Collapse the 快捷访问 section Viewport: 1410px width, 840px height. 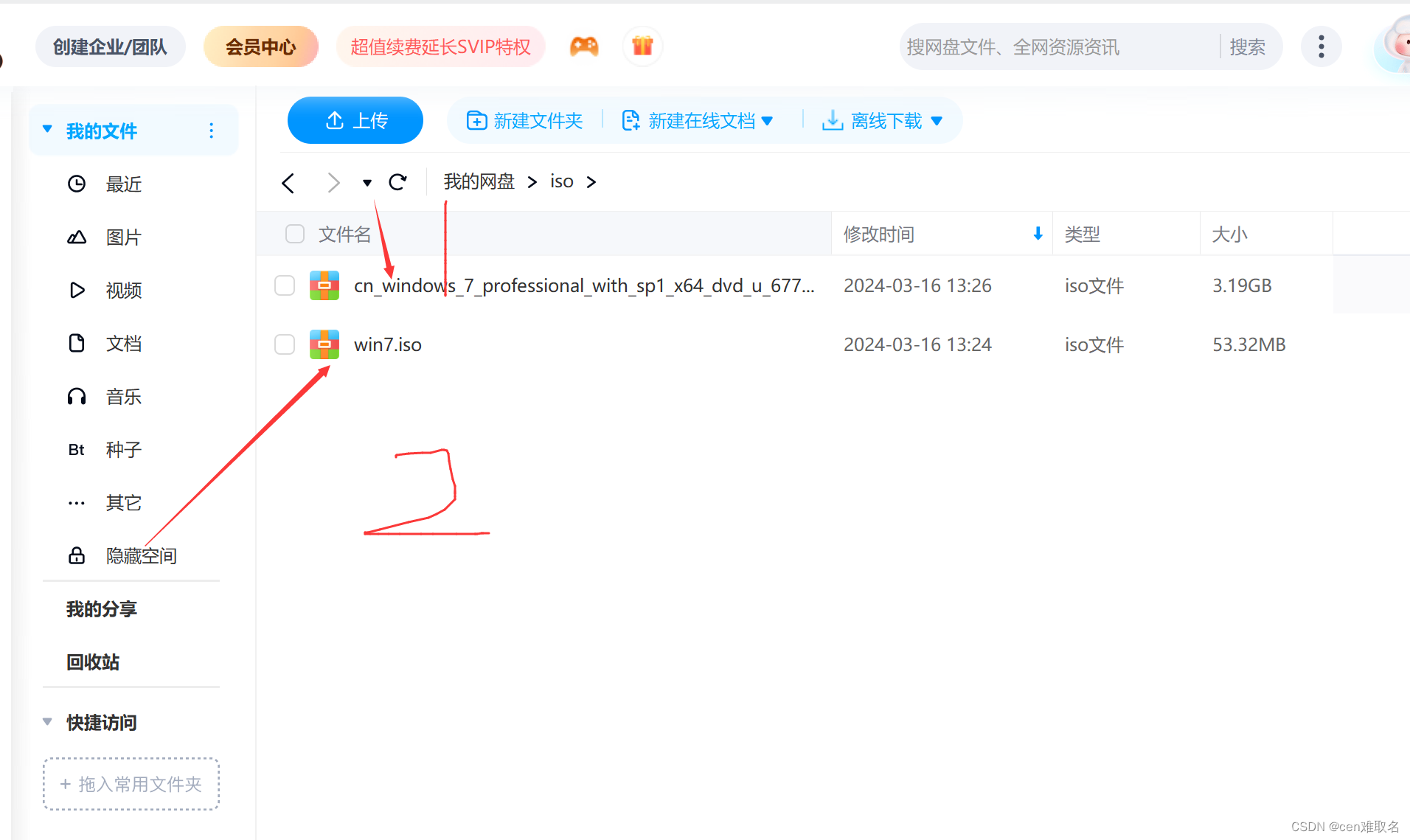coord(47,721)
